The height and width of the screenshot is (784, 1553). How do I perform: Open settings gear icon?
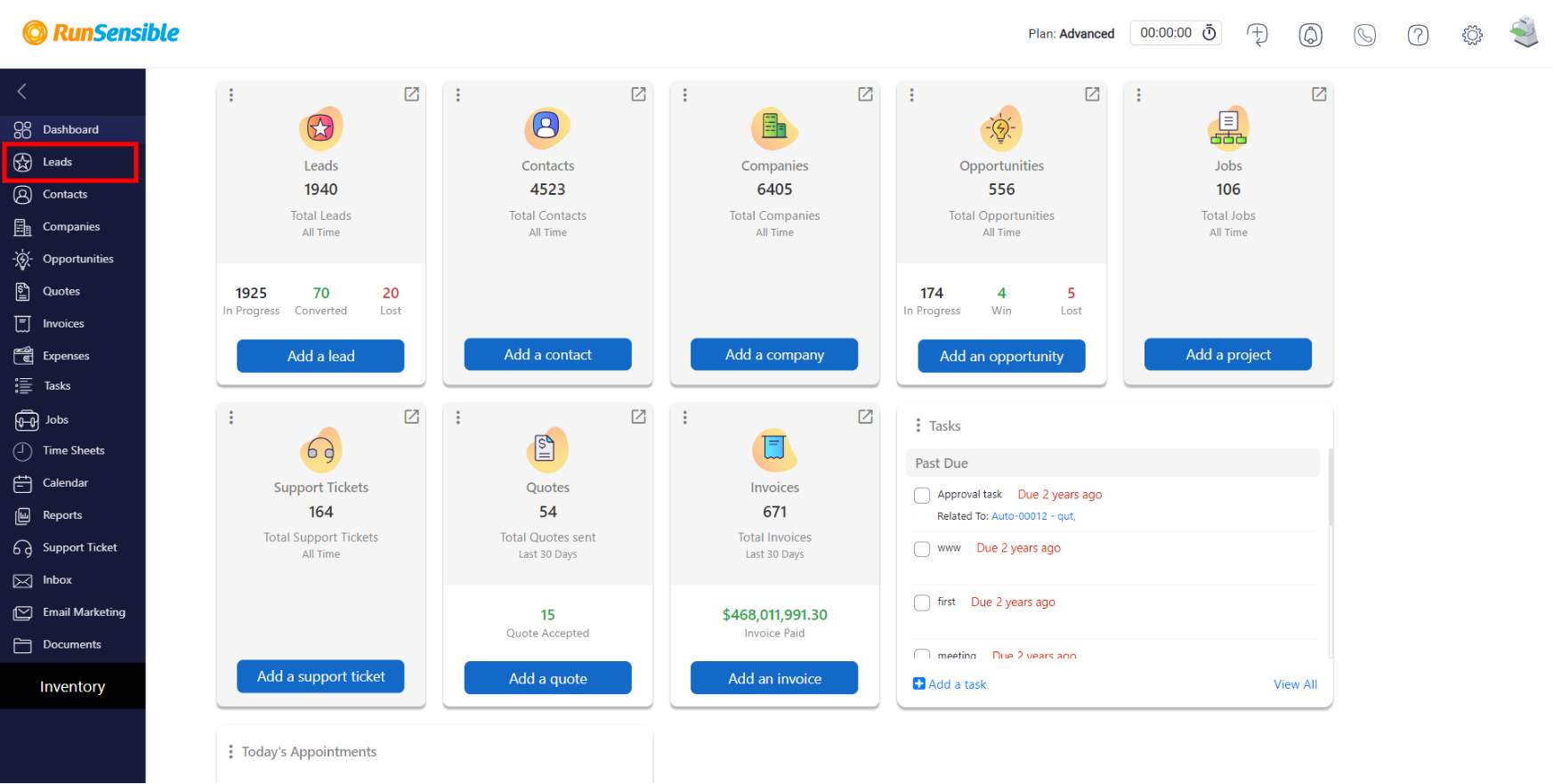[x=1472, y=35]
